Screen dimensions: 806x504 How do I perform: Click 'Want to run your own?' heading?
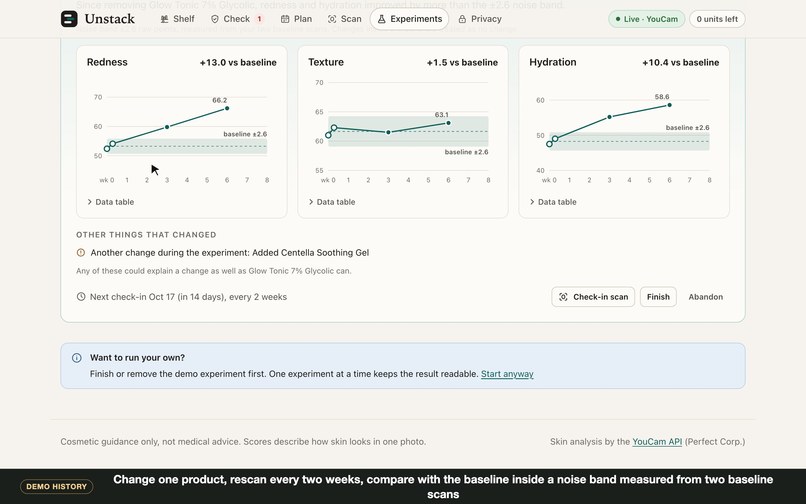point(137,357)
